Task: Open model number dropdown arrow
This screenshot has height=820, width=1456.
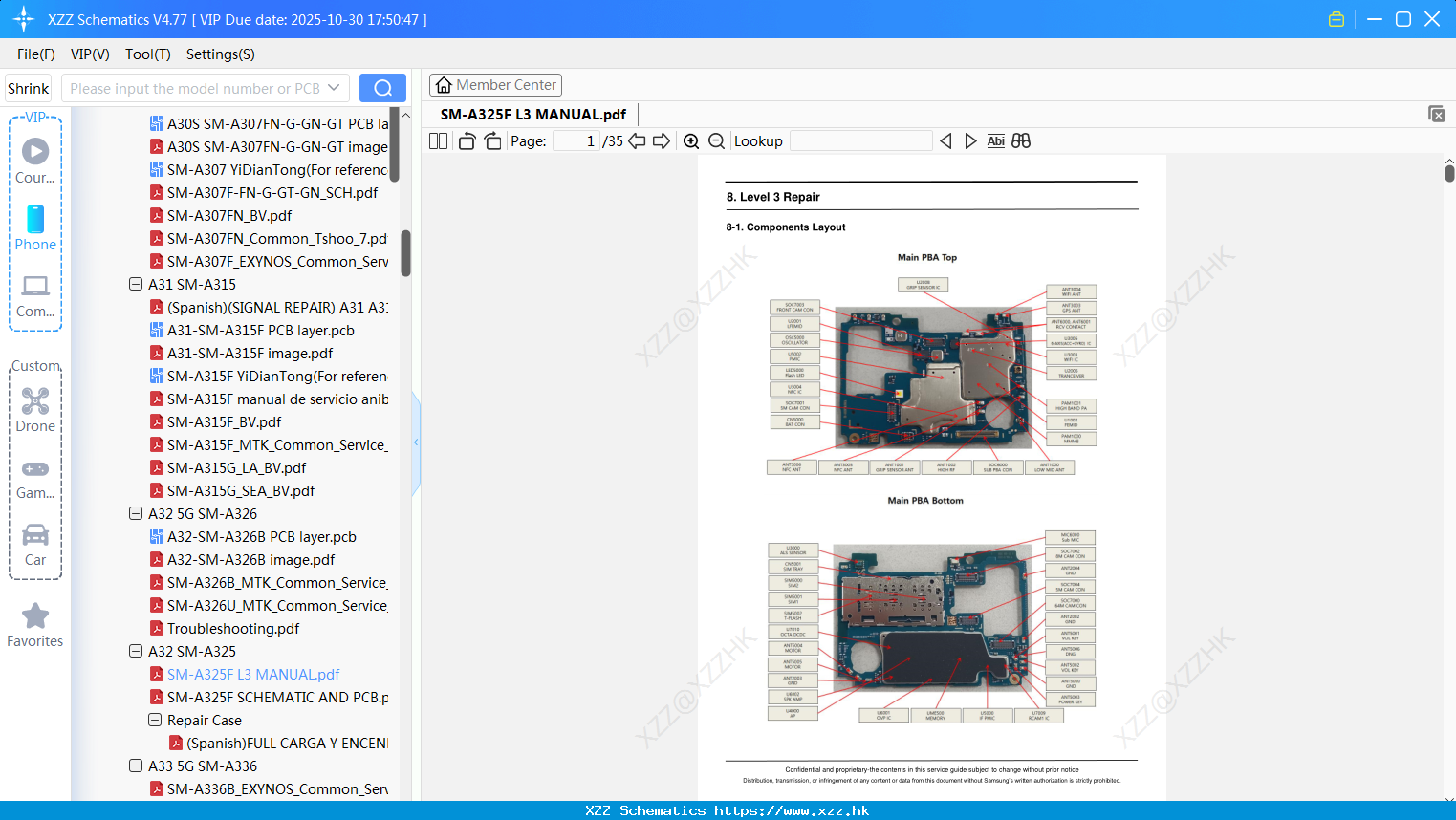Action: coord(334,88)
